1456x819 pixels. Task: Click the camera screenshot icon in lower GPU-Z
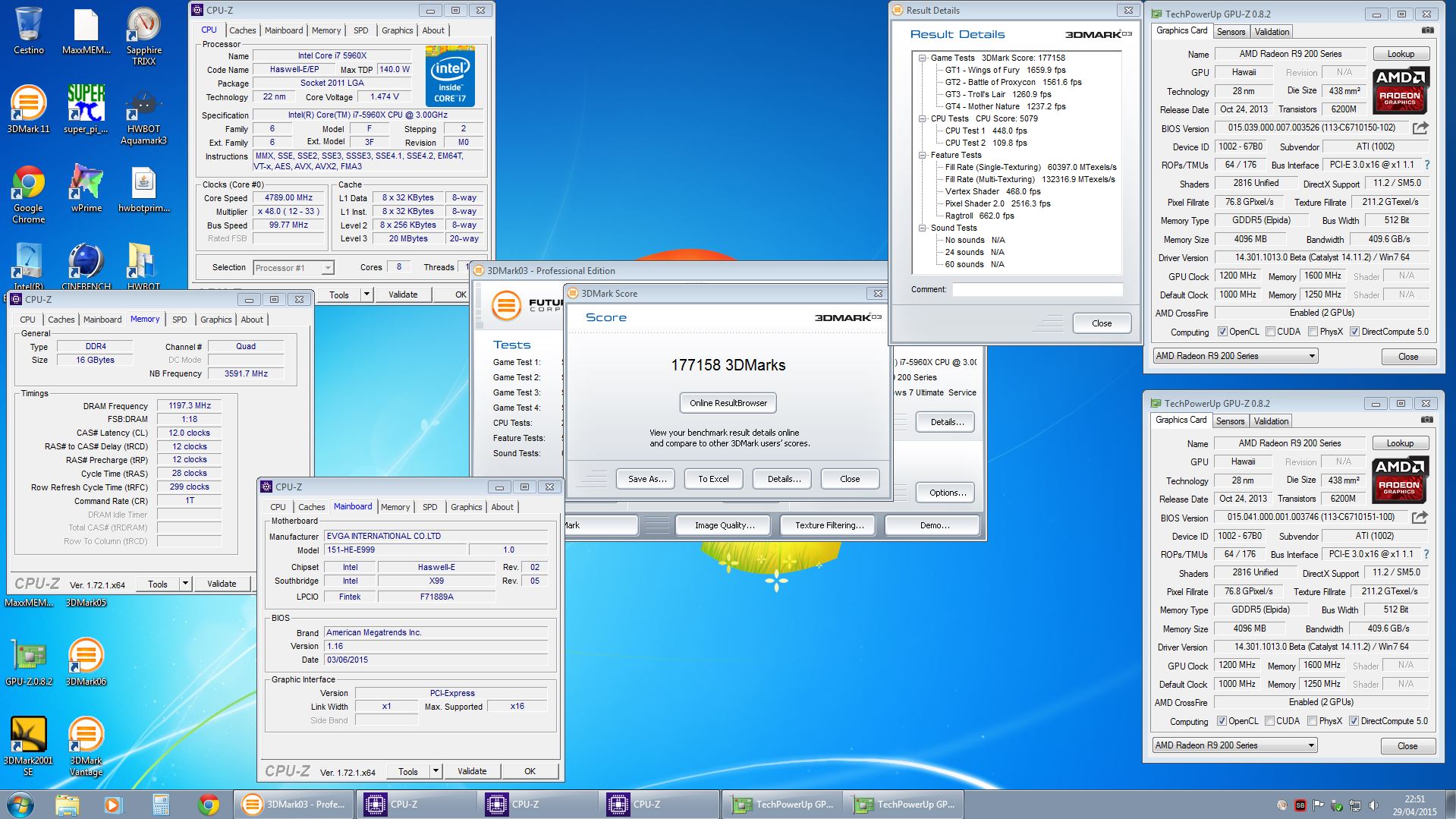[1426, 420]
